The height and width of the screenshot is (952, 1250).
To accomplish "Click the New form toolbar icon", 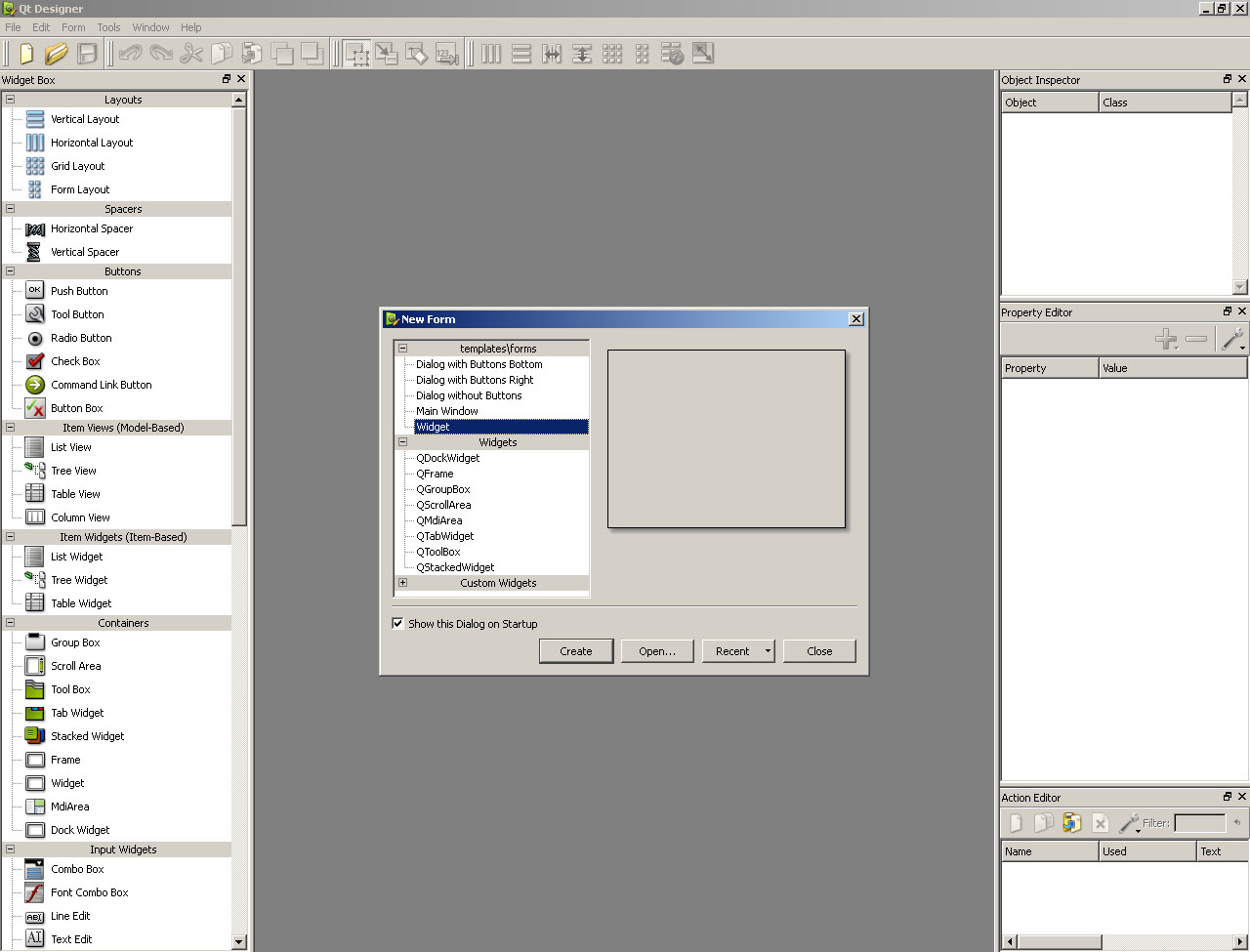I will (x=26, y=54).
